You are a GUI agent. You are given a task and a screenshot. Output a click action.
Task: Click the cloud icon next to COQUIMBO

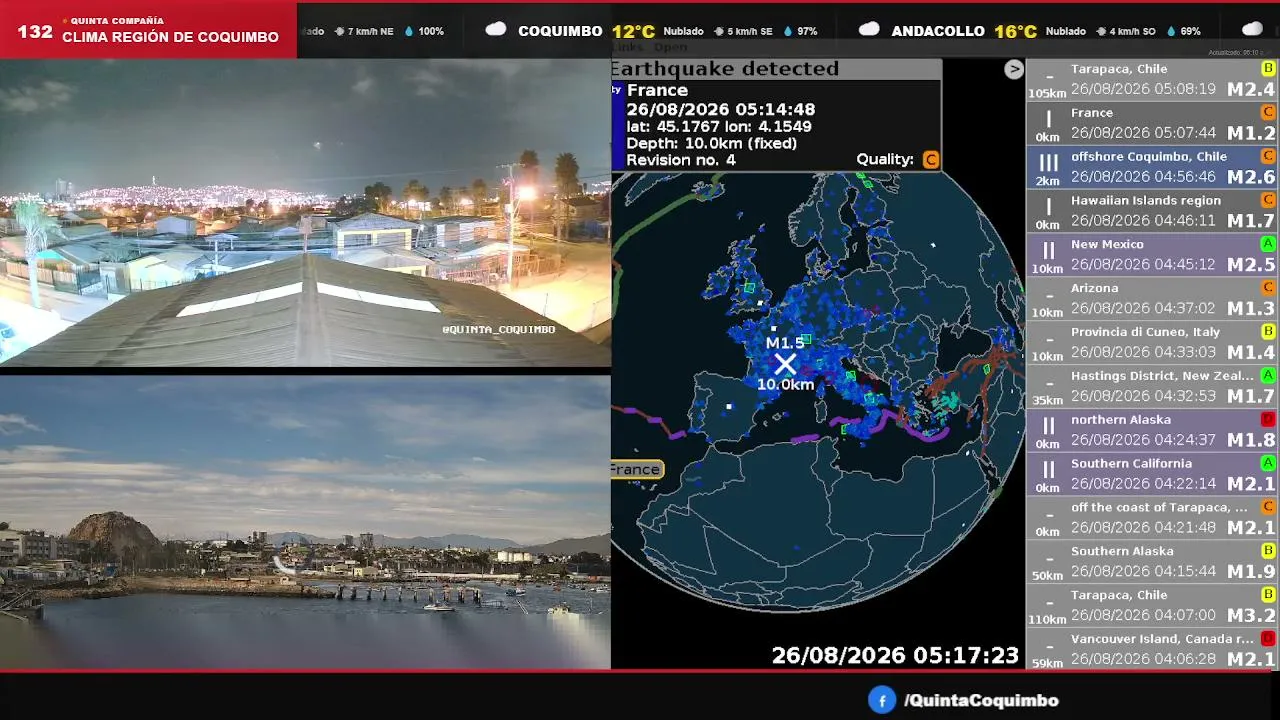click(496, 30)
